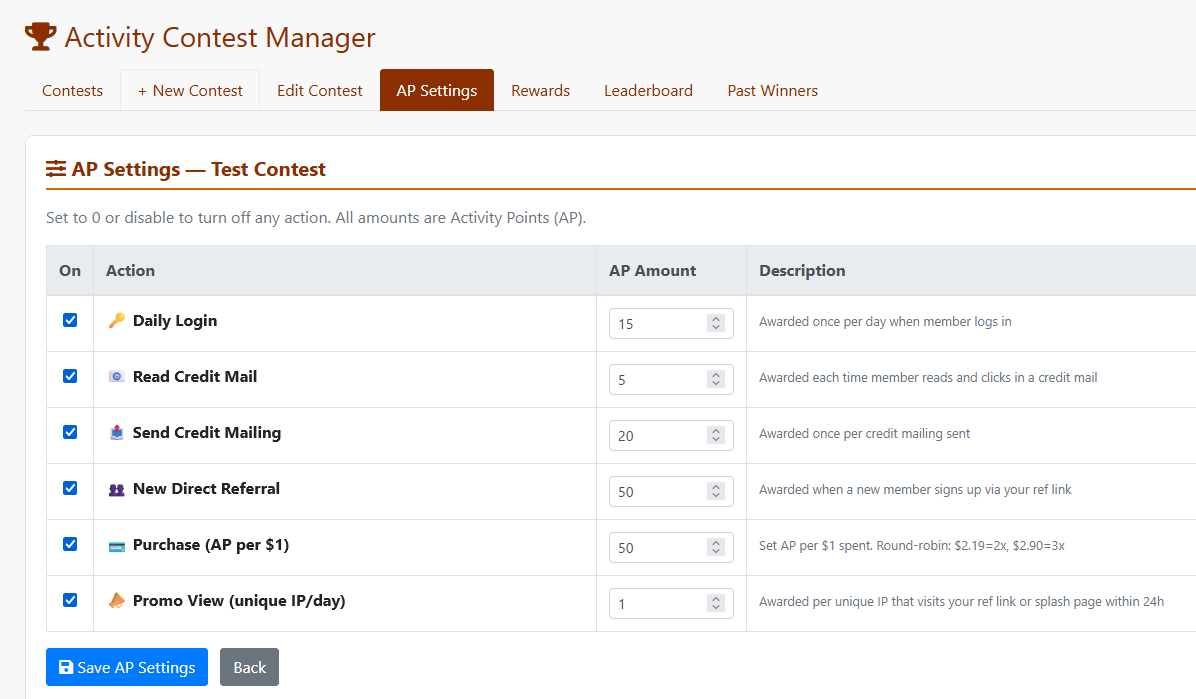The height and width of the screenshot is (699, 1196).
Task: Click the 'On' column header
Action: 70,270
